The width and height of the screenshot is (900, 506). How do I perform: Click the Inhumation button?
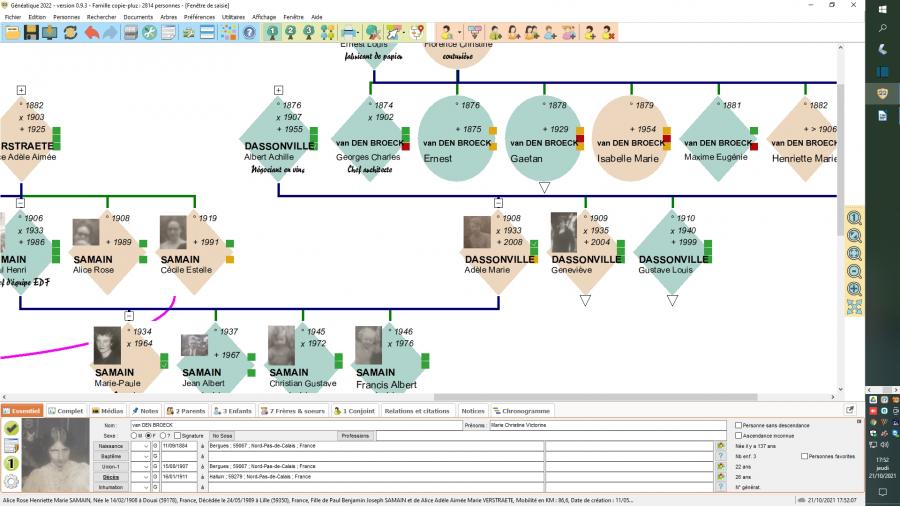(x=111, y=487)
